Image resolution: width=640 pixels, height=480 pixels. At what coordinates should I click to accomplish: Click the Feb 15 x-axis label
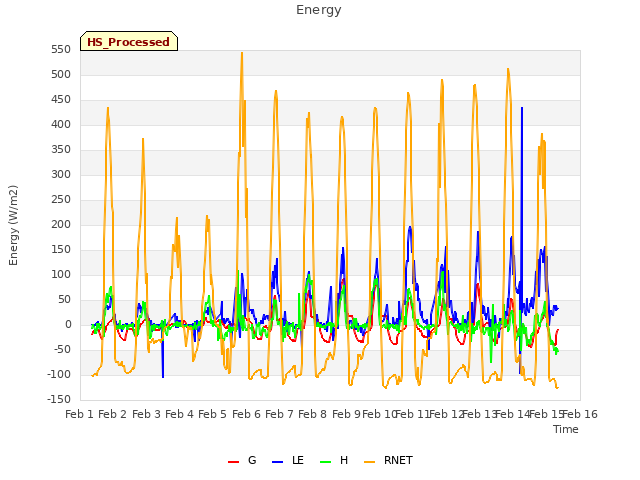click(546, 414)
